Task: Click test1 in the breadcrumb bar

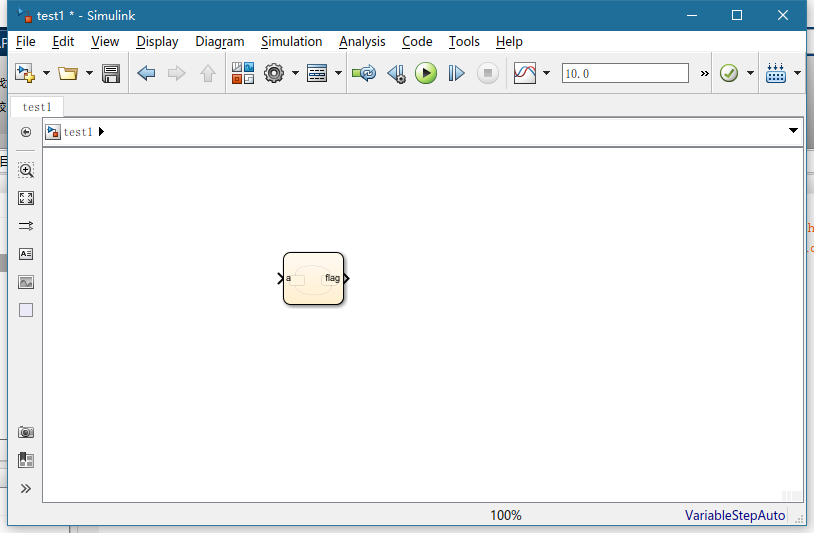Action: click(x=78, y=132)
